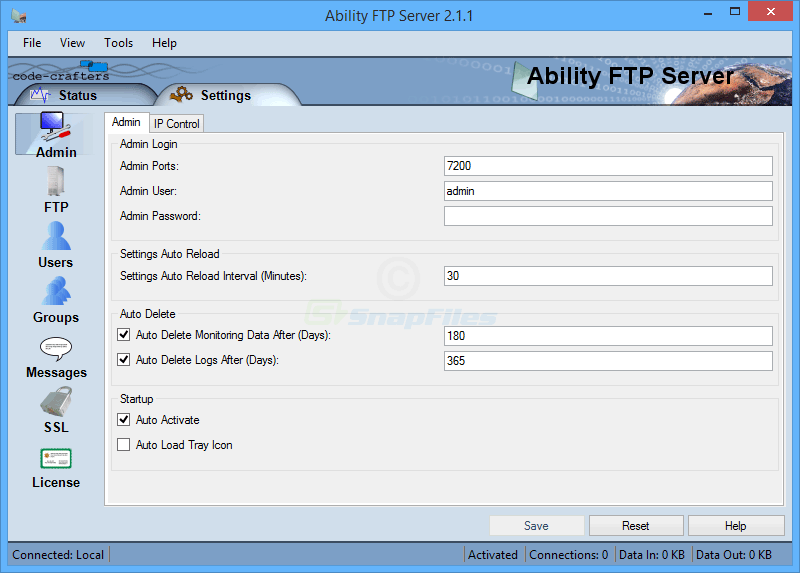Focus the logs days field showing 365
The image size is (800, 573).
tap(608, 361)
